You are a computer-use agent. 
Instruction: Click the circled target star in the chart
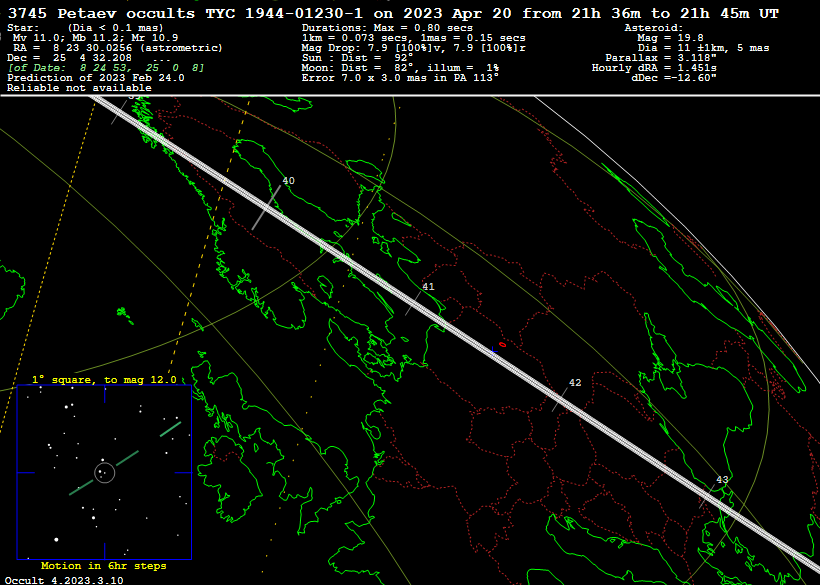(104, 473)
